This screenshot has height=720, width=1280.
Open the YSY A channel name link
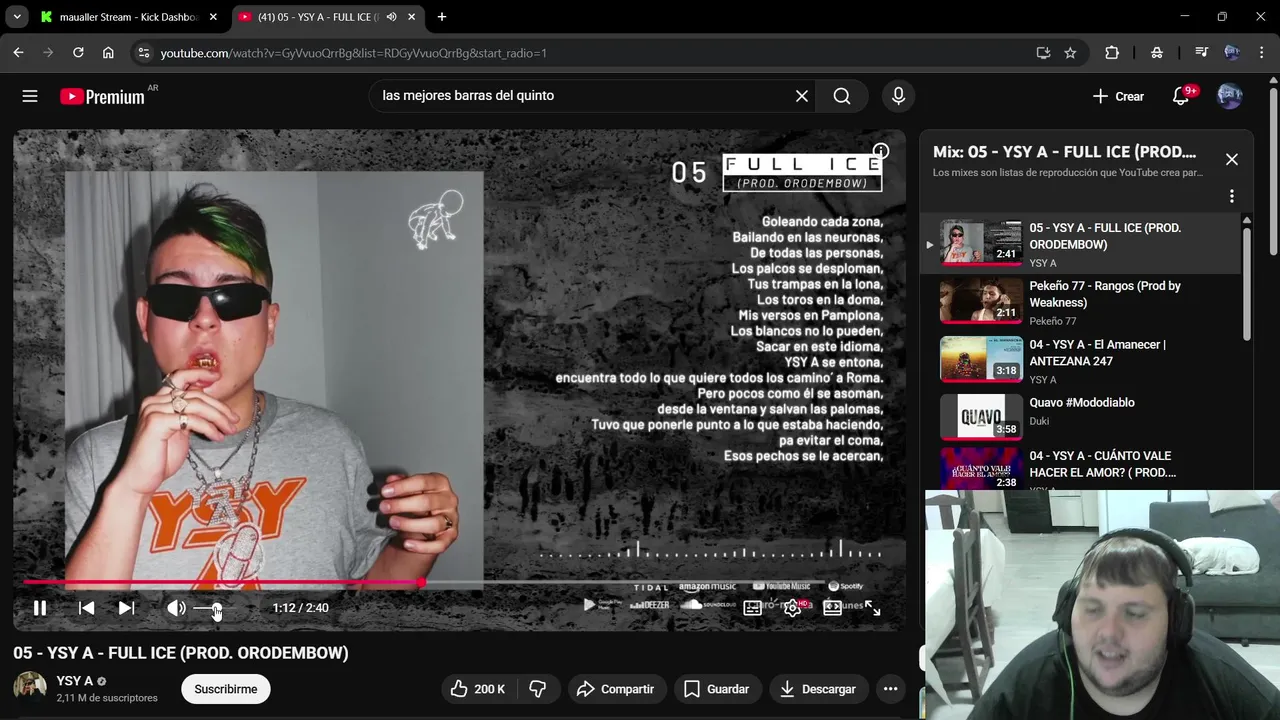click(75, 681)
